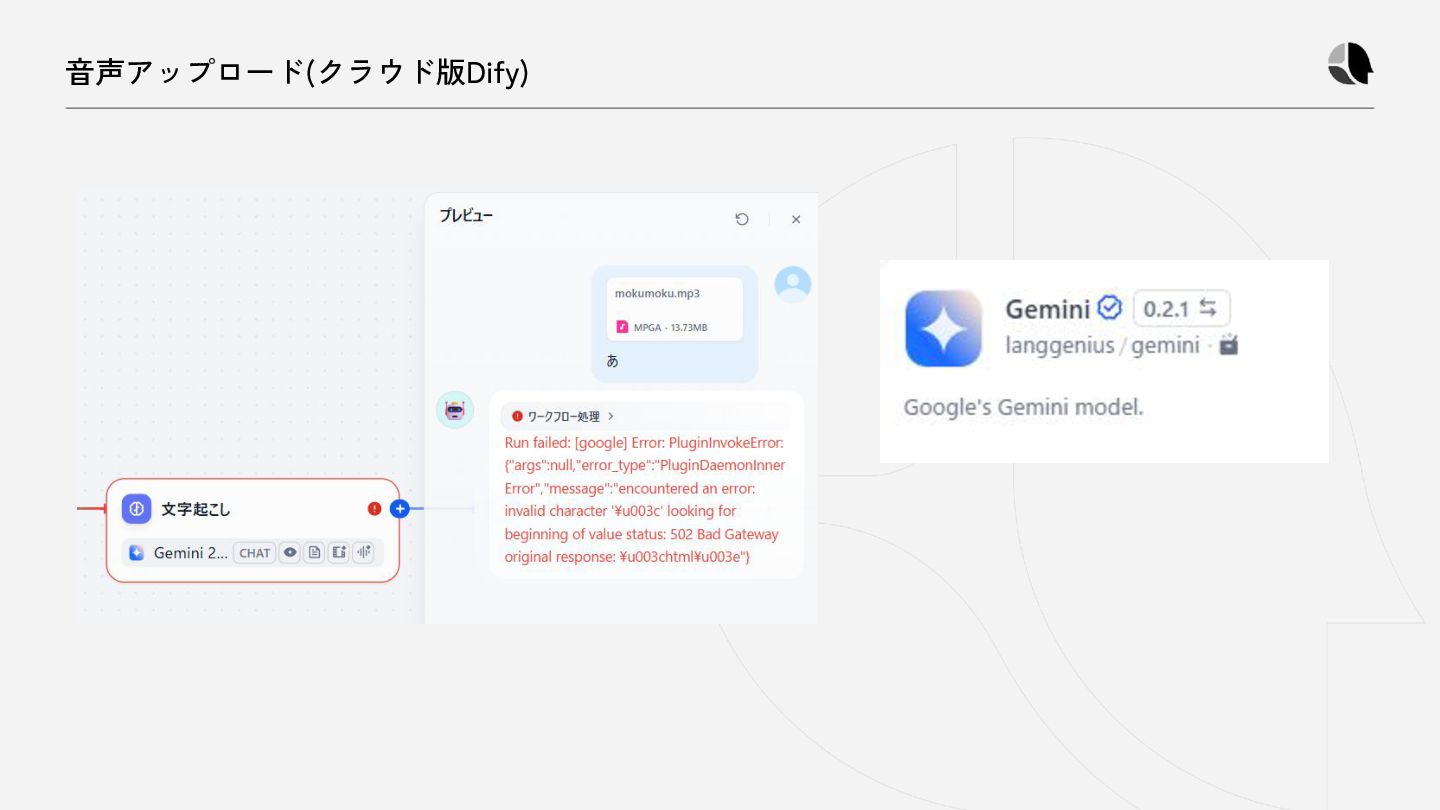Click the LLM brain icon on 文字起こし node
1440x810 pixels.
tap(136, 509)
